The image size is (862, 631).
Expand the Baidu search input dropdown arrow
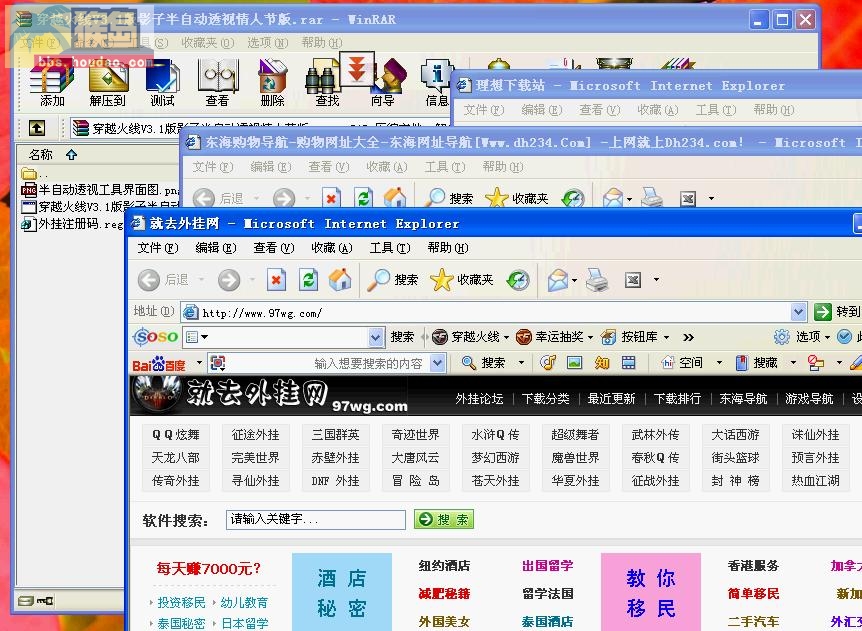438,363
